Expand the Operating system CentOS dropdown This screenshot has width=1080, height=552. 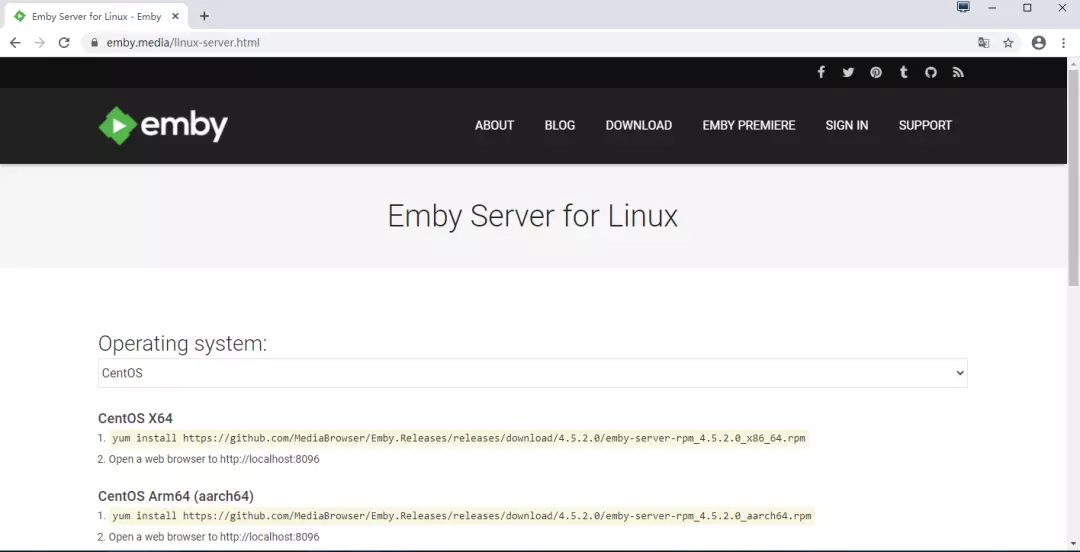pyautogui.click(x=532, y=373)
